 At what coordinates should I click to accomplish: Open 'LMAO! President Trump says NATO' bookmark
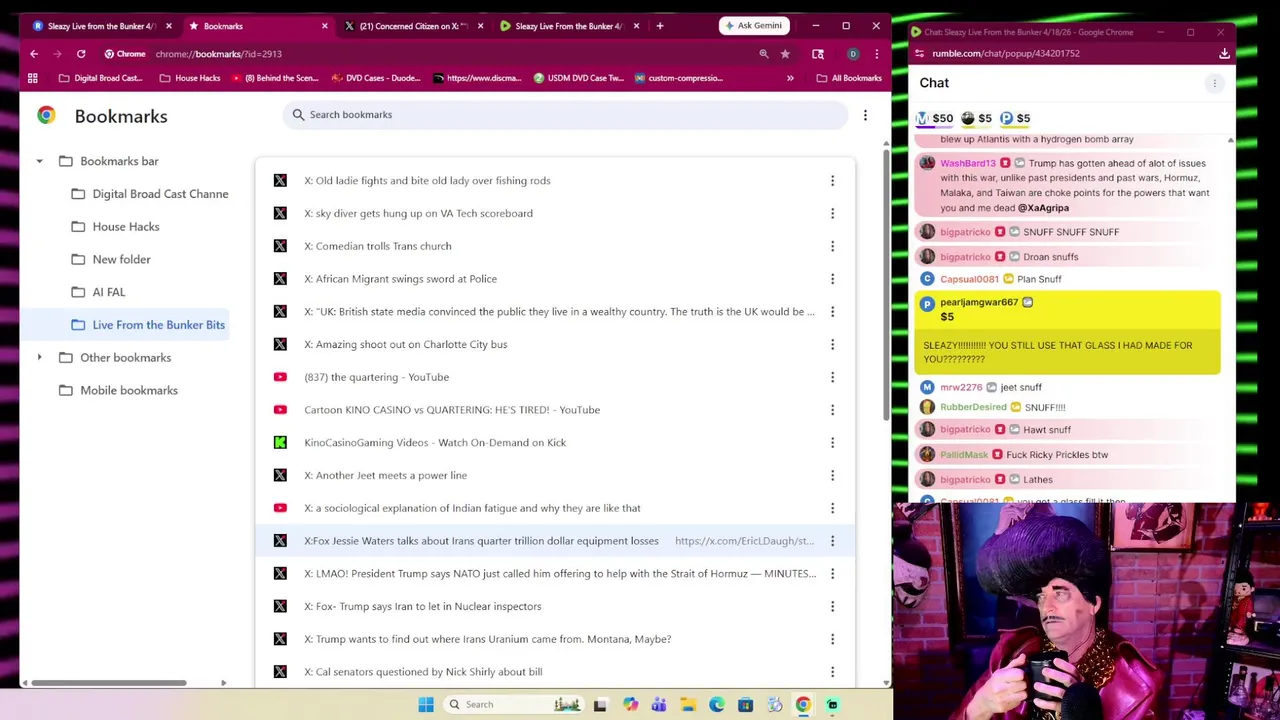(560, 574)
